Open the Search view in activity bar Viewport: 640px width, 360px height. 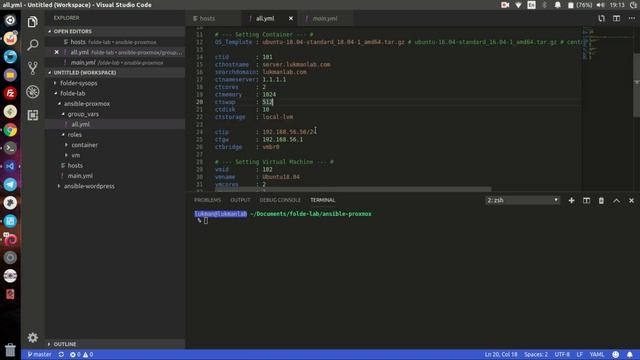[x=33, y=45]
